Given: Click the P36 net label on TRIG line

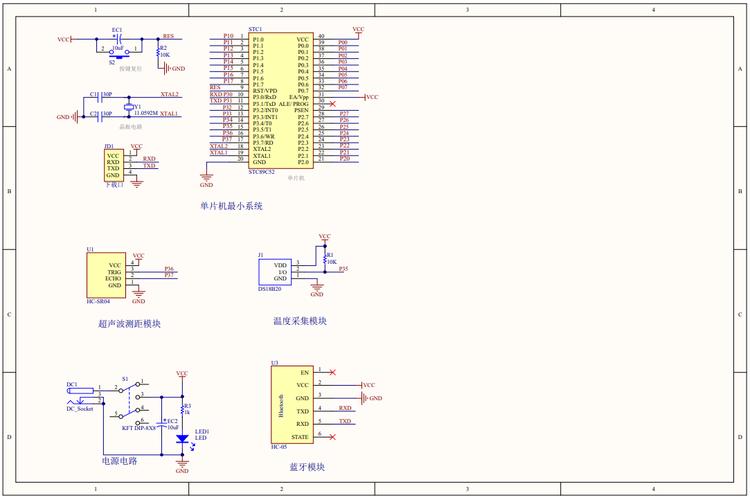Looking at the screenshot, I should click(169, 269).
